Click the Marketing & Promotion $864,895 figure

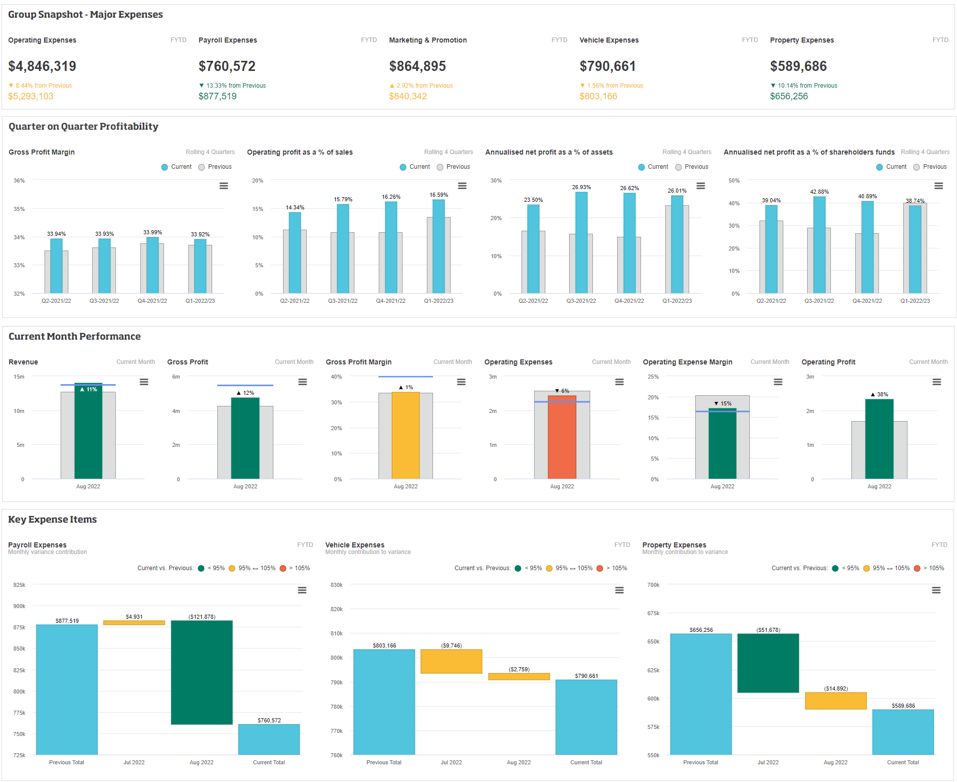[x=417, y=66]
